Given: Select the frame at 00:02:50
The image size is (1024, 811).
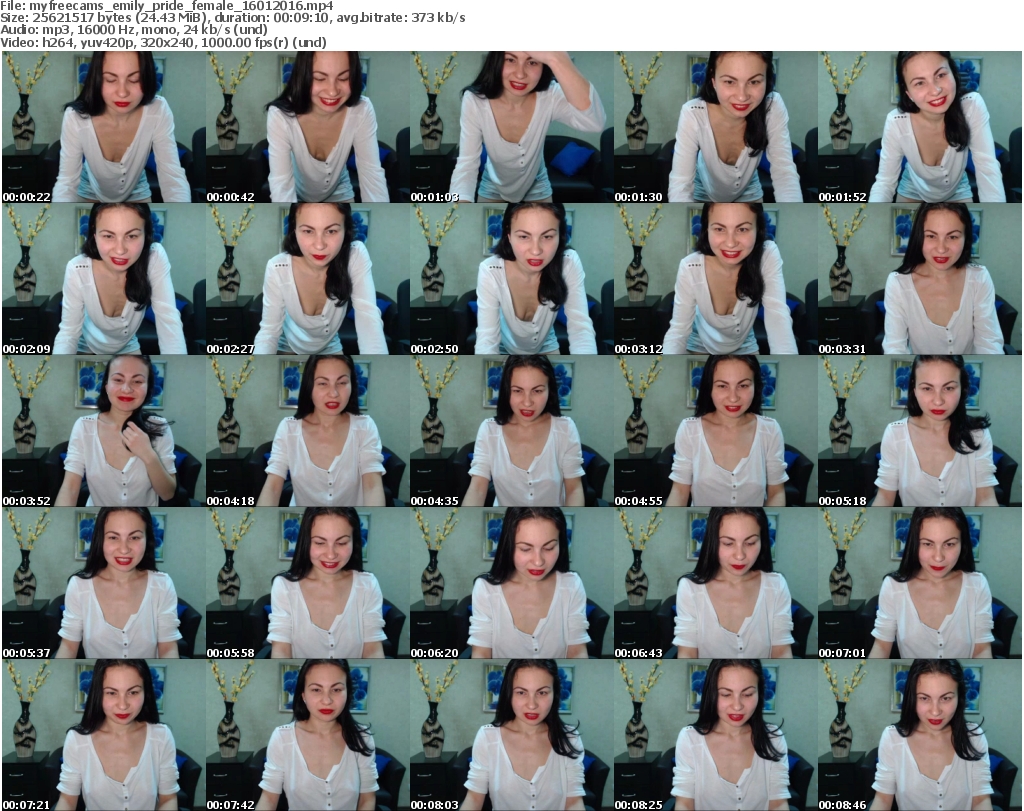Looking at the screenshot, I should click(x=511, y=279).
